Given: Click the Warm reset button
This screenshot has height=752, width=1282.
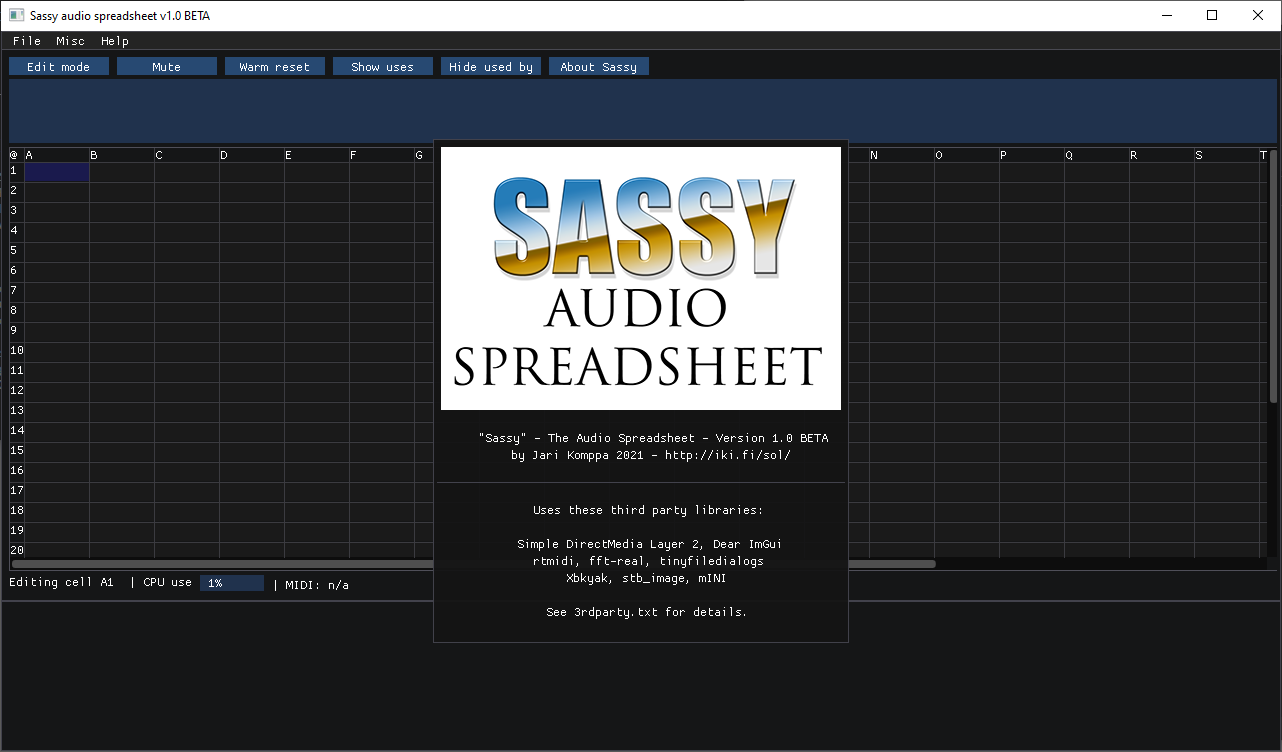Looking at the screenshot, I should pyautogui.click(x=275, y=67).
